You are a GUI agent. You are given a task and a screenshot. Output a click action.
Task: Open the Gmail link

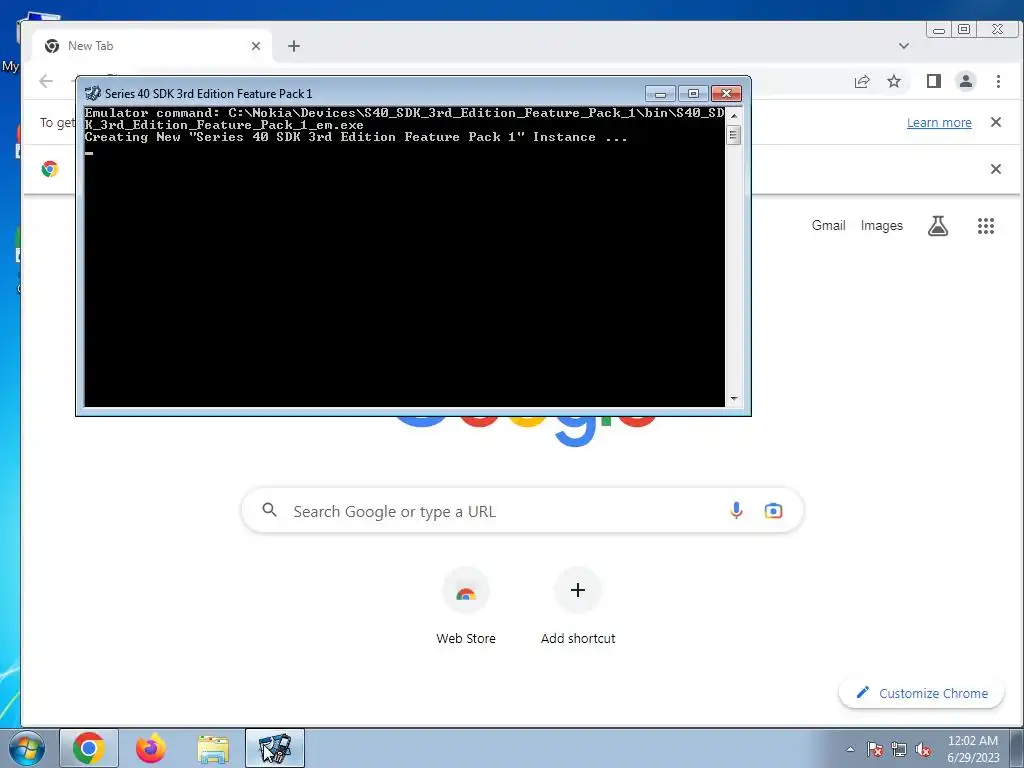828,225
